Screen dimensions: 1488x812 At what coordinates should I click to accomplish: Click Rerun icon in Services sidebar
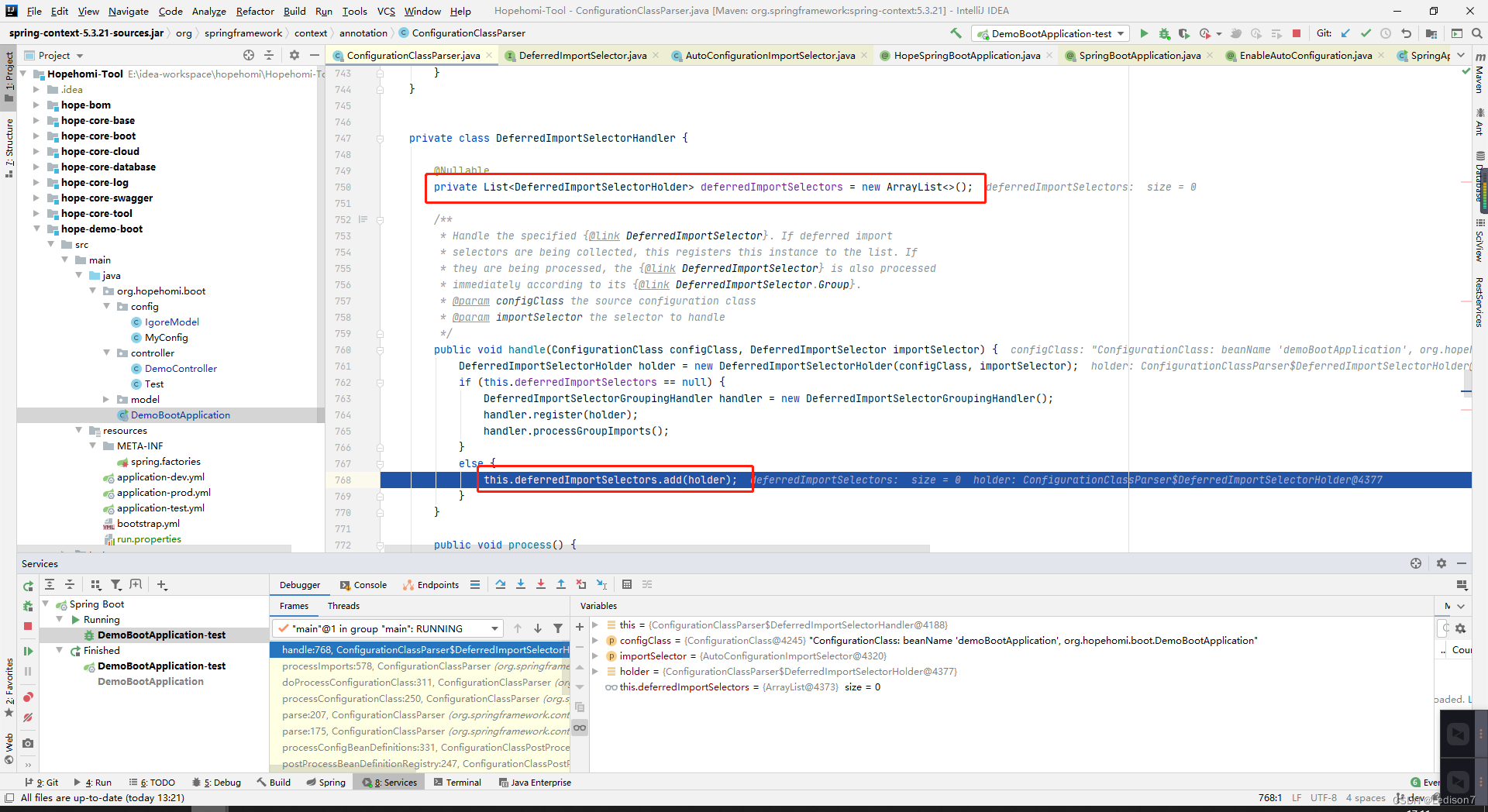click(28, 586)
